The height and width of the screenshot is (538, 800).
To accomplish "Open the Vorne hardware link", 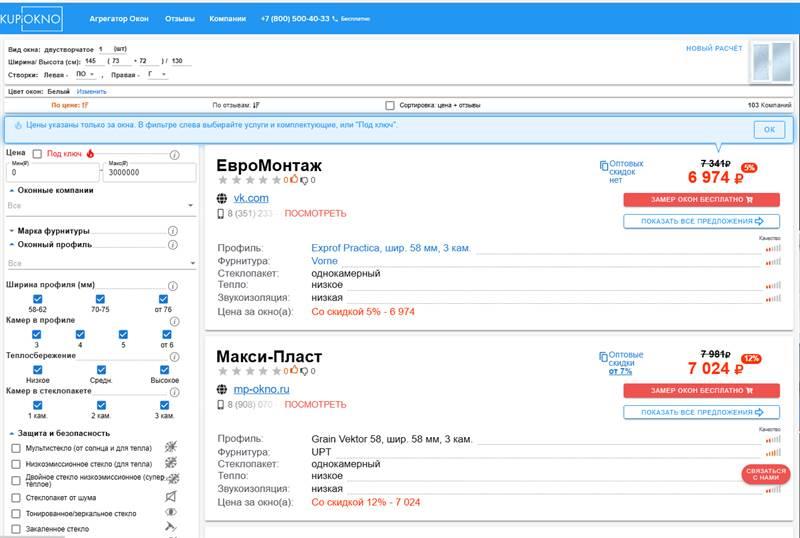I will click(x=324, y=261).
